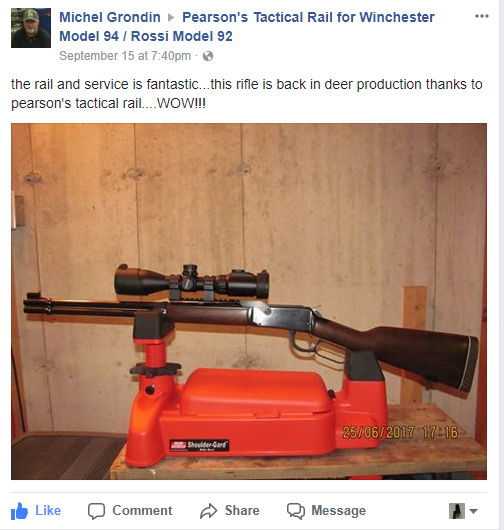This screenshot has height=530, width=504.
Task: Click the Like text label
Action: point(48,510)
